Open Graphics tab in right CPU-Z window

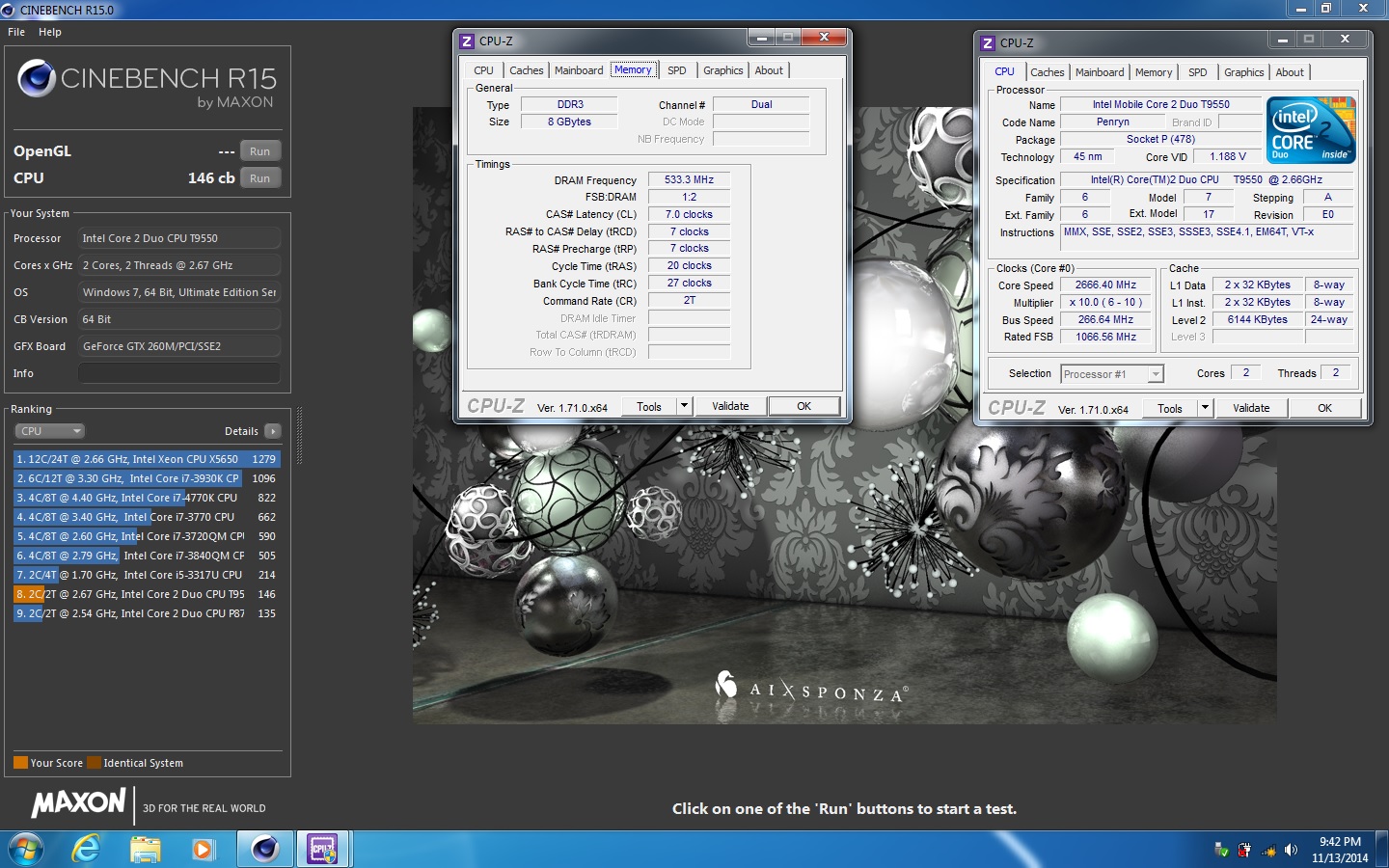[x=1244, y=72]
